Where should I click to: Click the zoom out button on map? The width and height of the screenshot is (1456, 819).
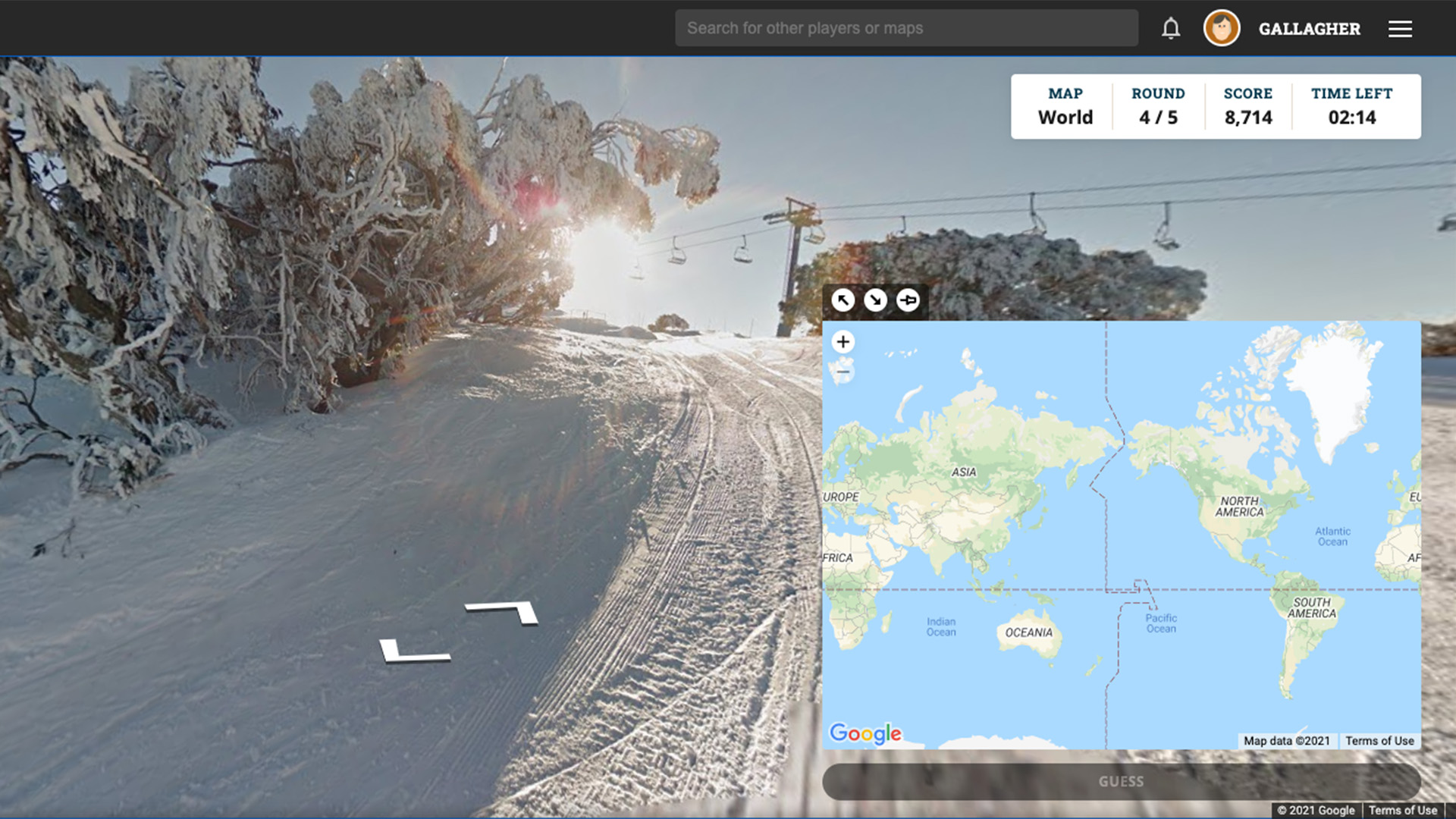click(843, 370)
